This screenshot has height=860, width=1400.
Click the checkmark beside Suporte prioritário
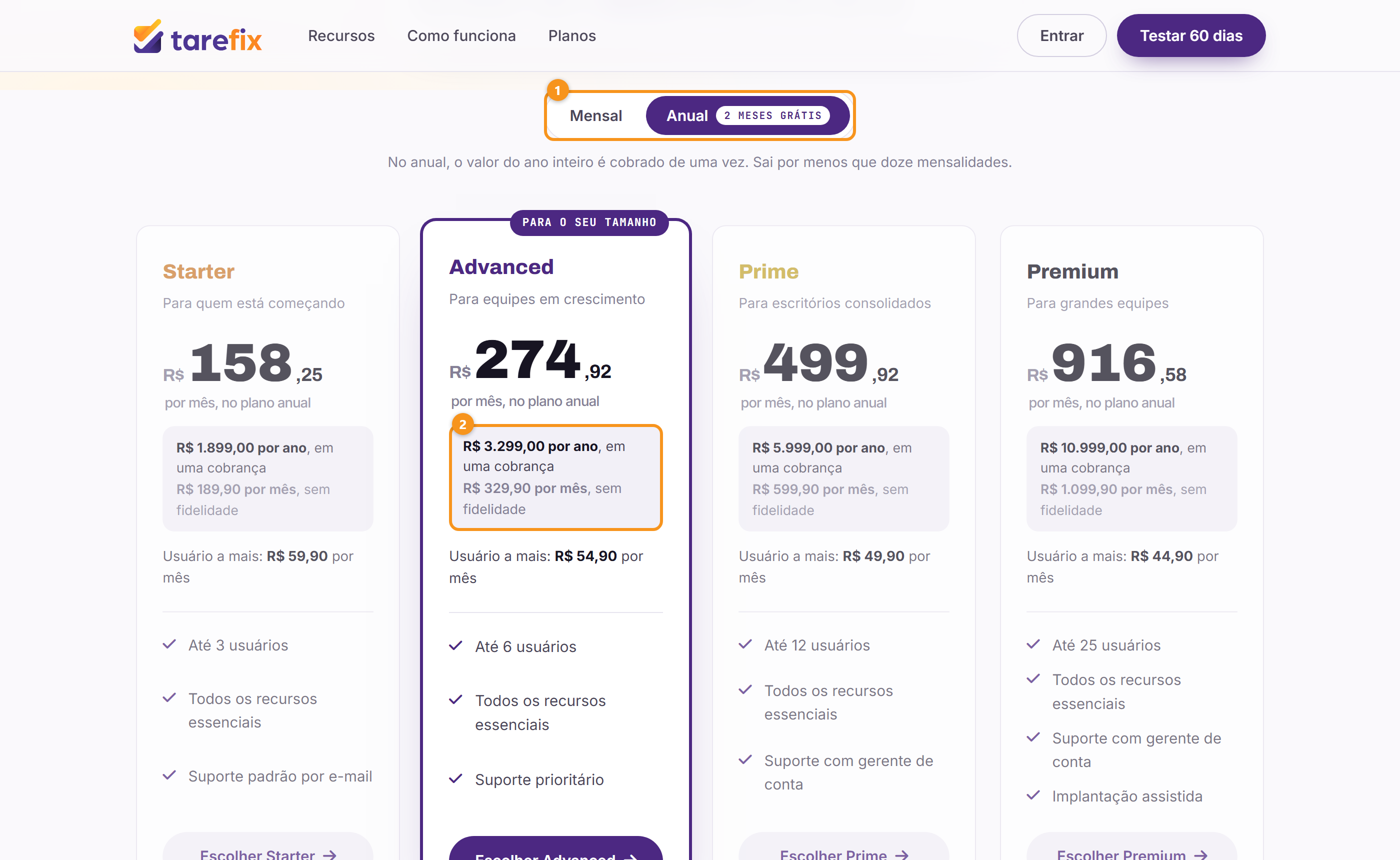tap(455, 778)
